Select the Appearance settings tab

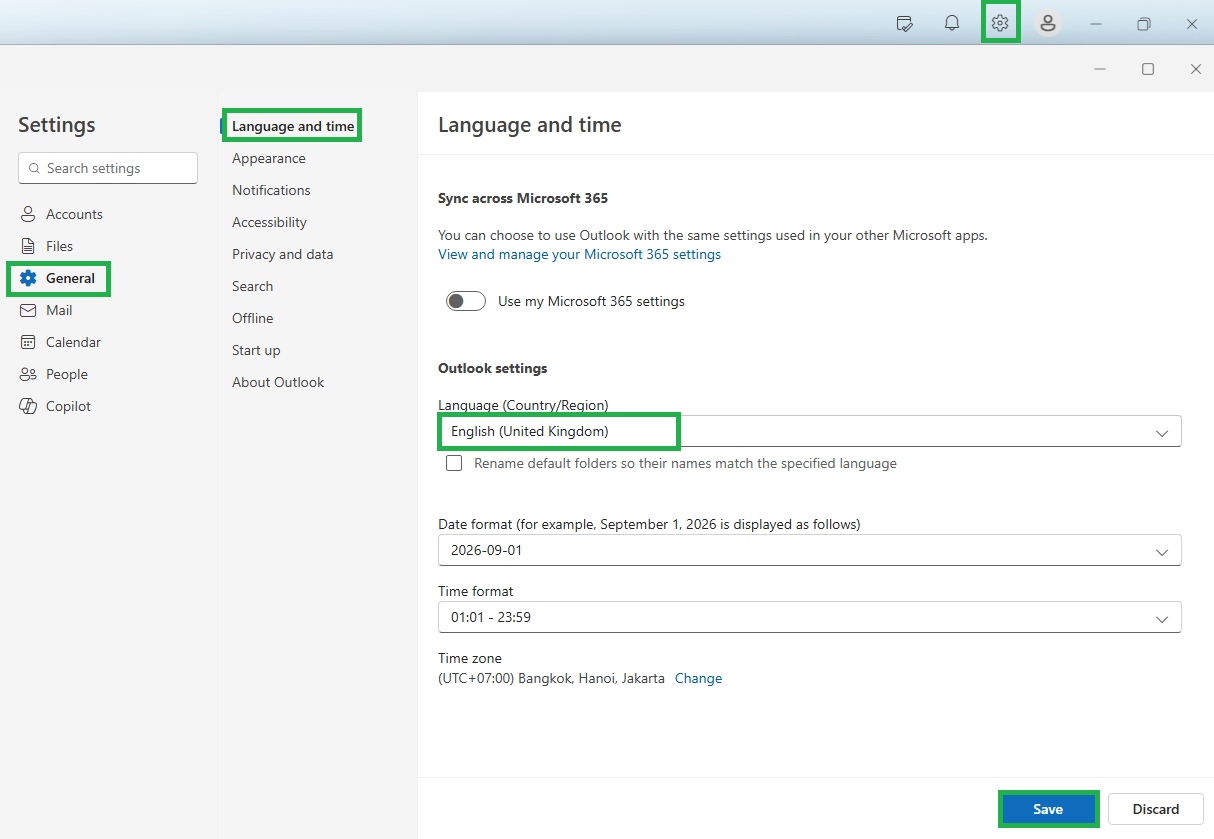(x=269, y=158)
